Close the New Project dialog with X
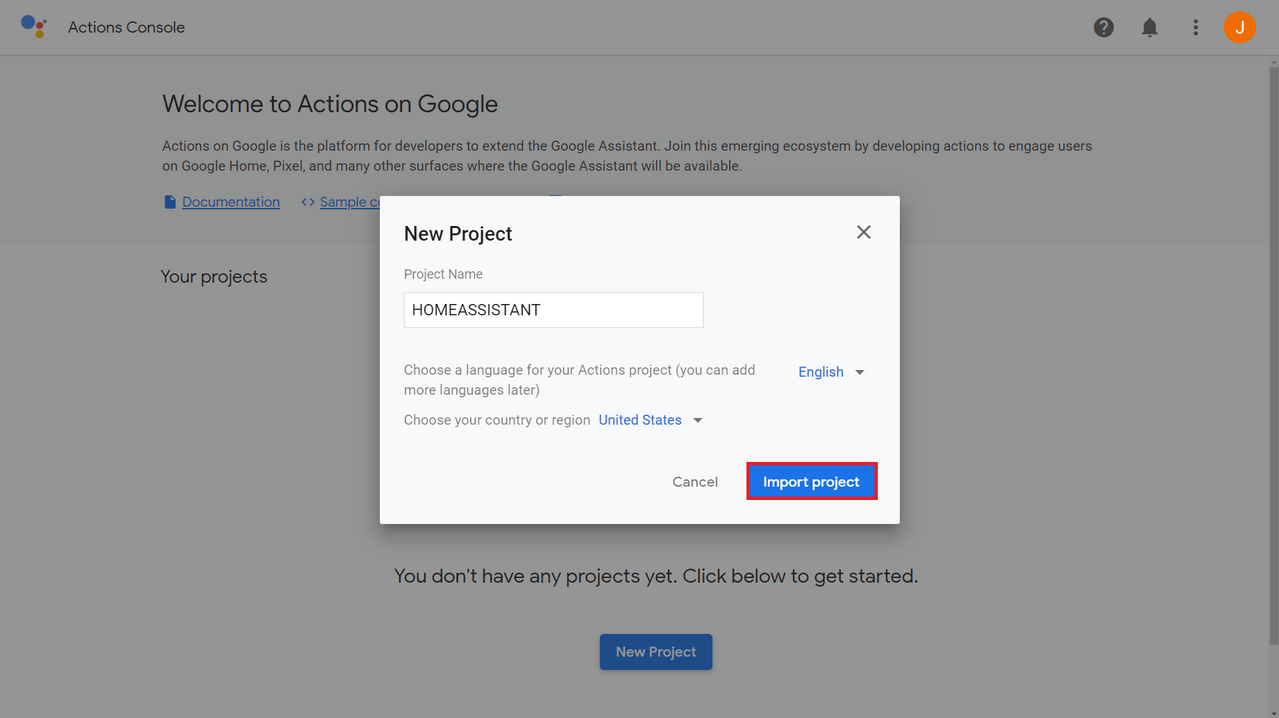This screenshot has height=718, width=1279. 864,232
